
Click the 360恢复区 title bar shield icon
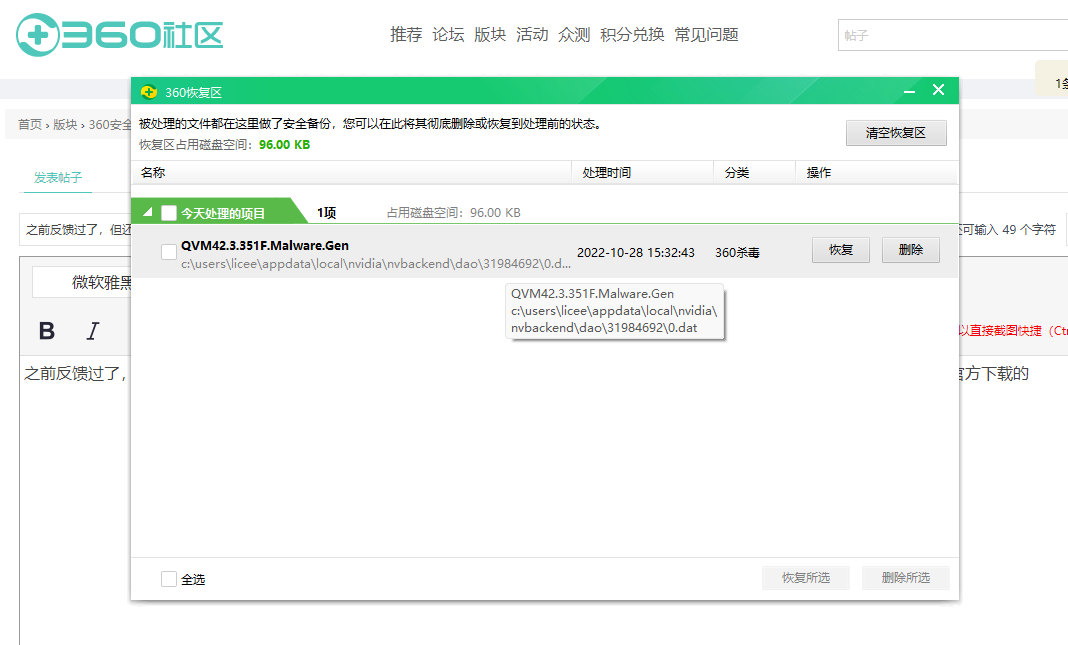point(148,92)
